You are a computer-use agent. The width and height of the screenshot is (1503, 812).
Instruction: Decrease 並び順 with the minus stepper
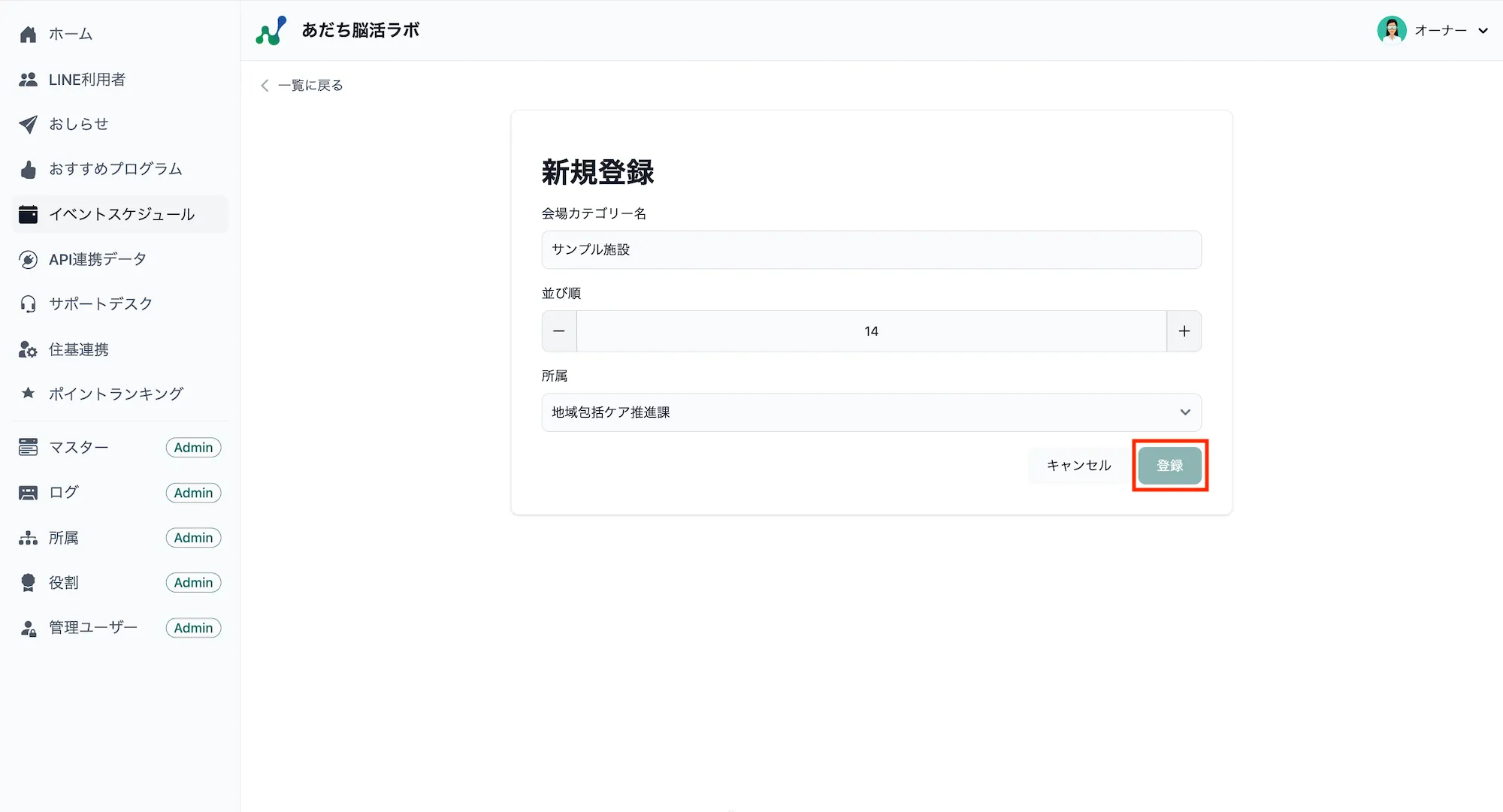point(558,331)
